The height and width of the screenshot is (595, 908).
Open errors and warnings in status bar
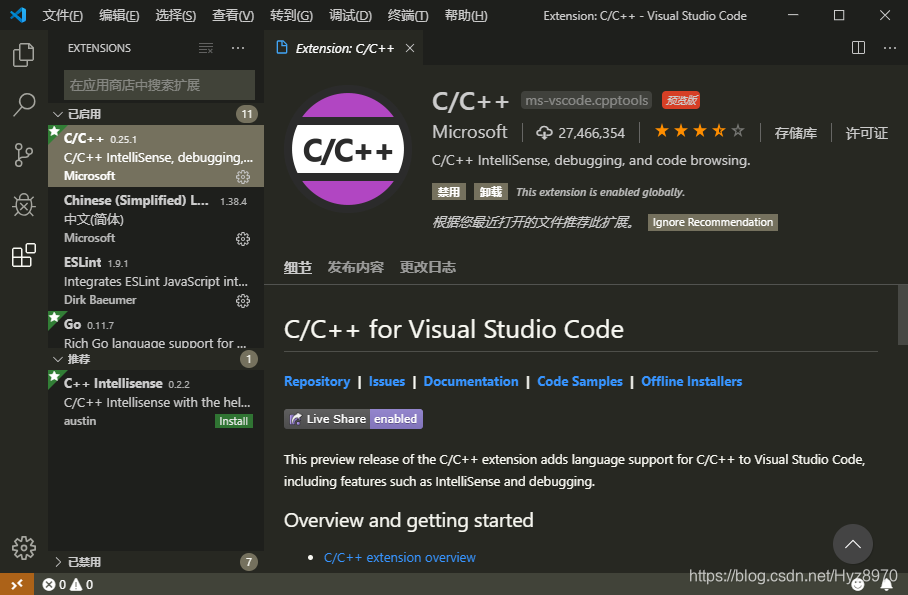(68, 584)
